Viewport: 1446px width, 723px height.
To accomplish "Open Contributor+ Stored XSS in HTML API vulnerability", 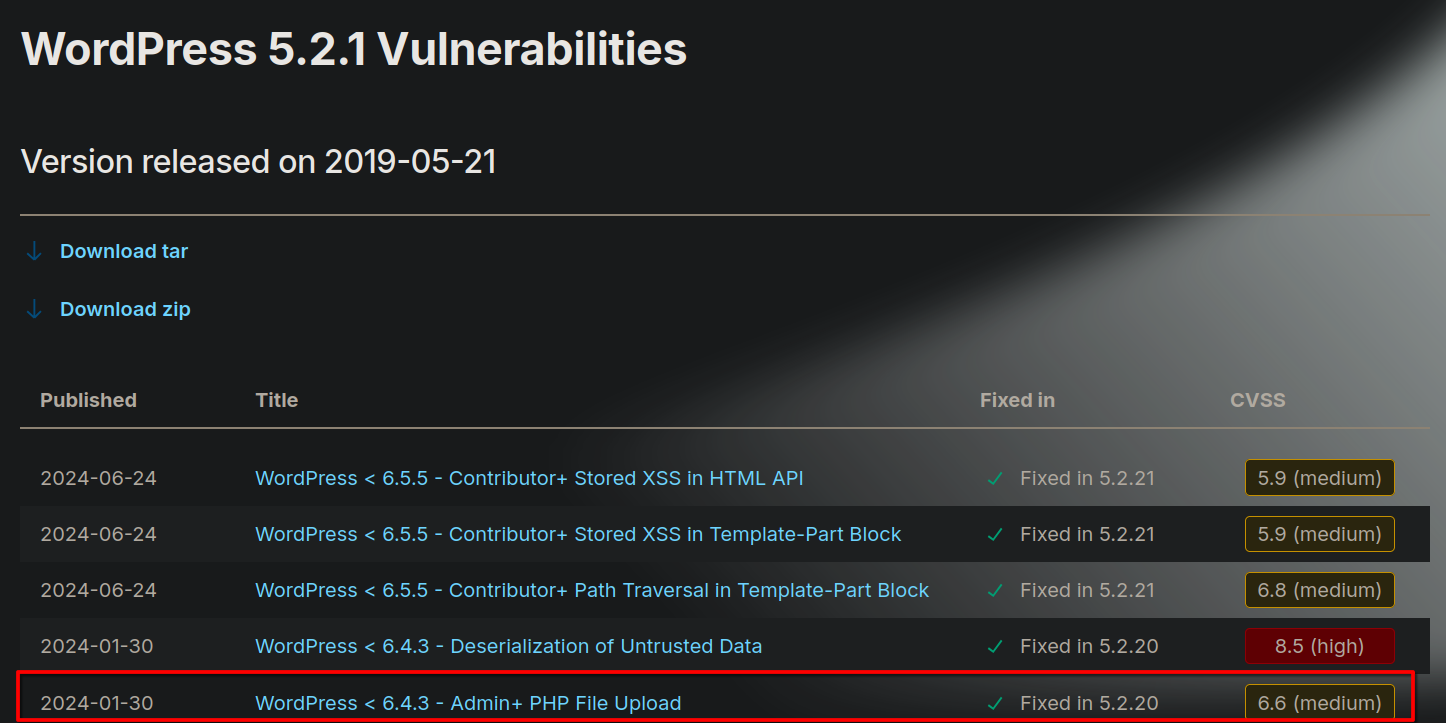I will [x=529, y=478].
